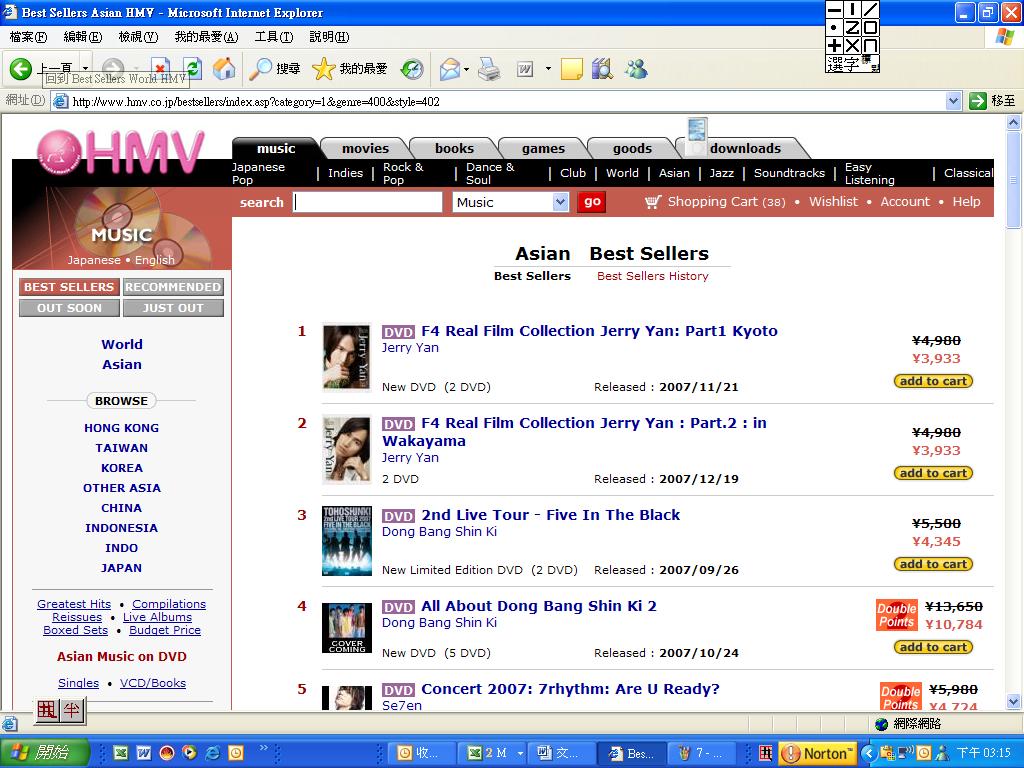Open the 2nd Live Tour title link

[551, 515]
